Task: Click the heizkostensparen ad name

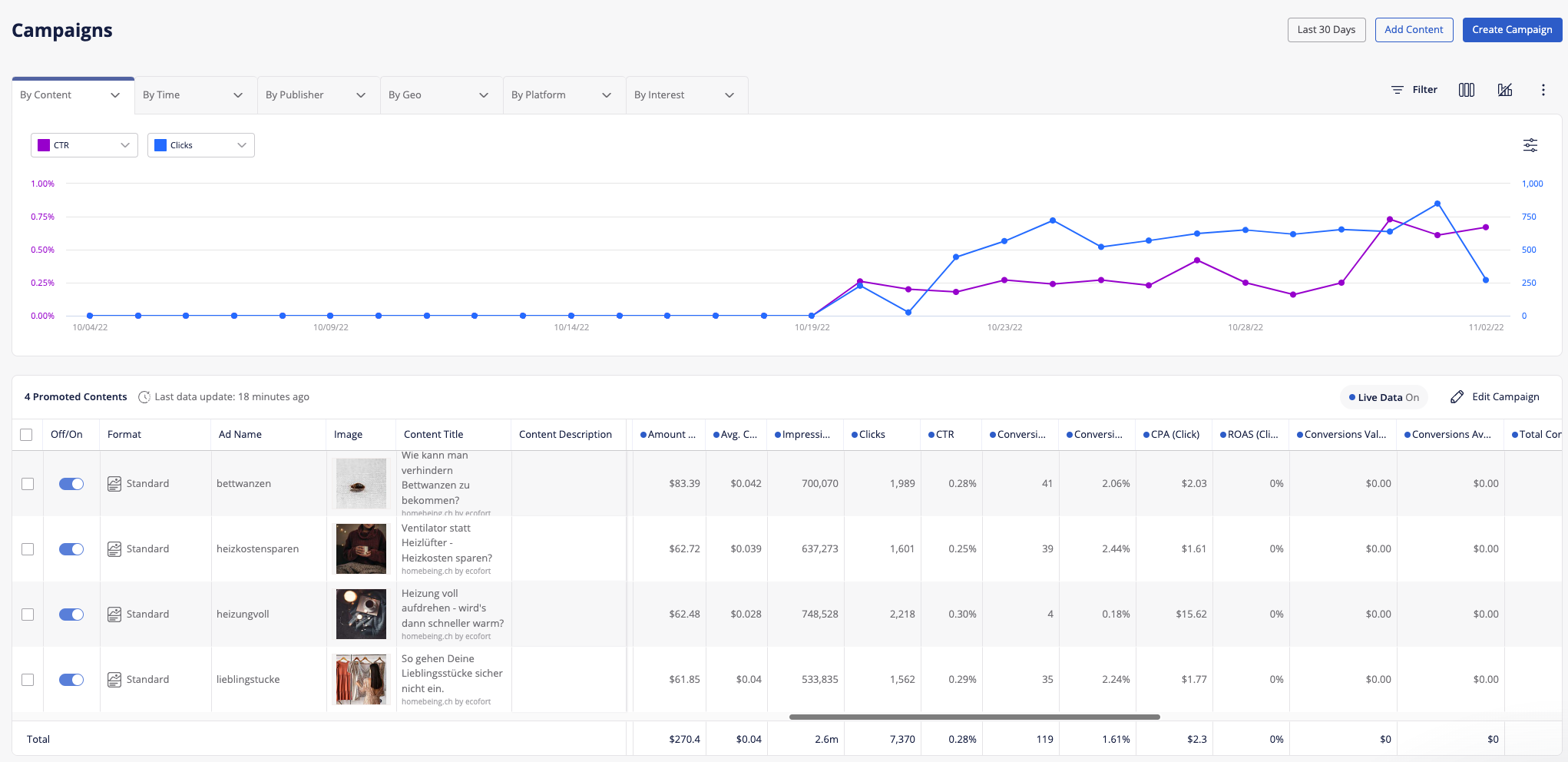Action: (x=257, y=549)
